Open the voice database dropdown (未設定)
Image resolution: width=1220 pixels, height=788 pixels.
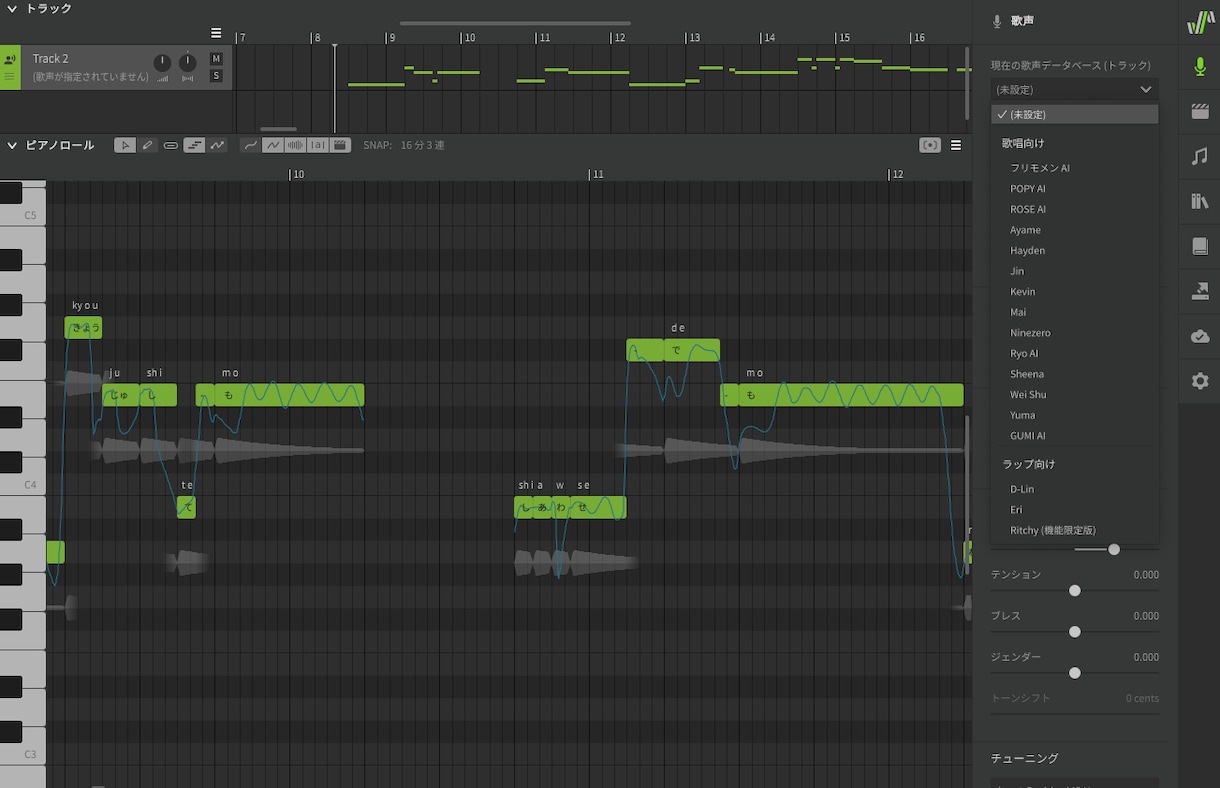click(x=1074, y=89)
